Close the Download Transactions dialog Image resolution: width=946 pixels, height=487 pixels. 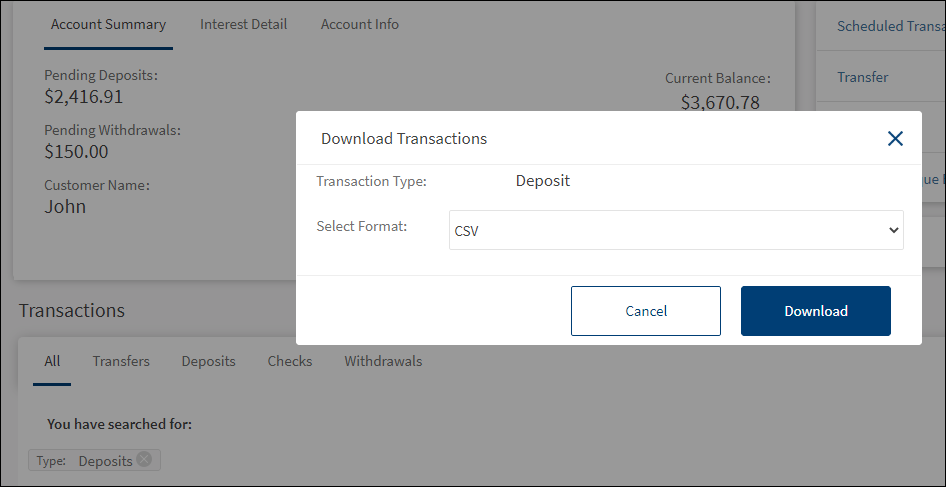coord(895,139)
